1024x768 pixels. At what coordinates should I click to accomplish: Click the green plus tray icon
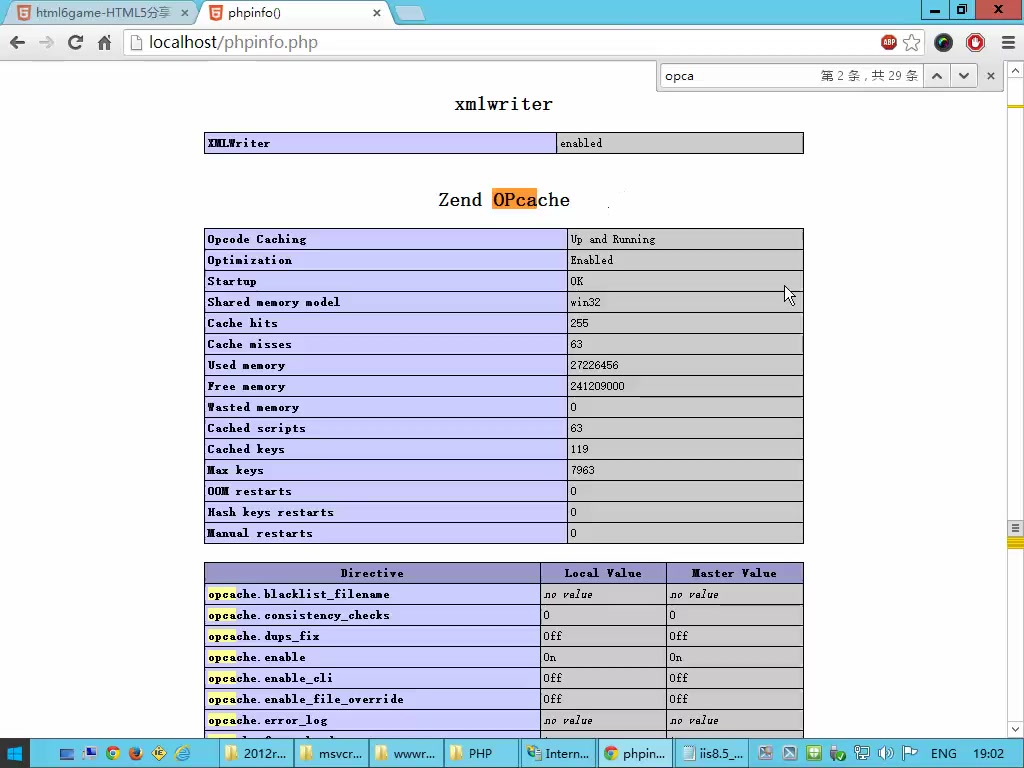tap(813, 754)
